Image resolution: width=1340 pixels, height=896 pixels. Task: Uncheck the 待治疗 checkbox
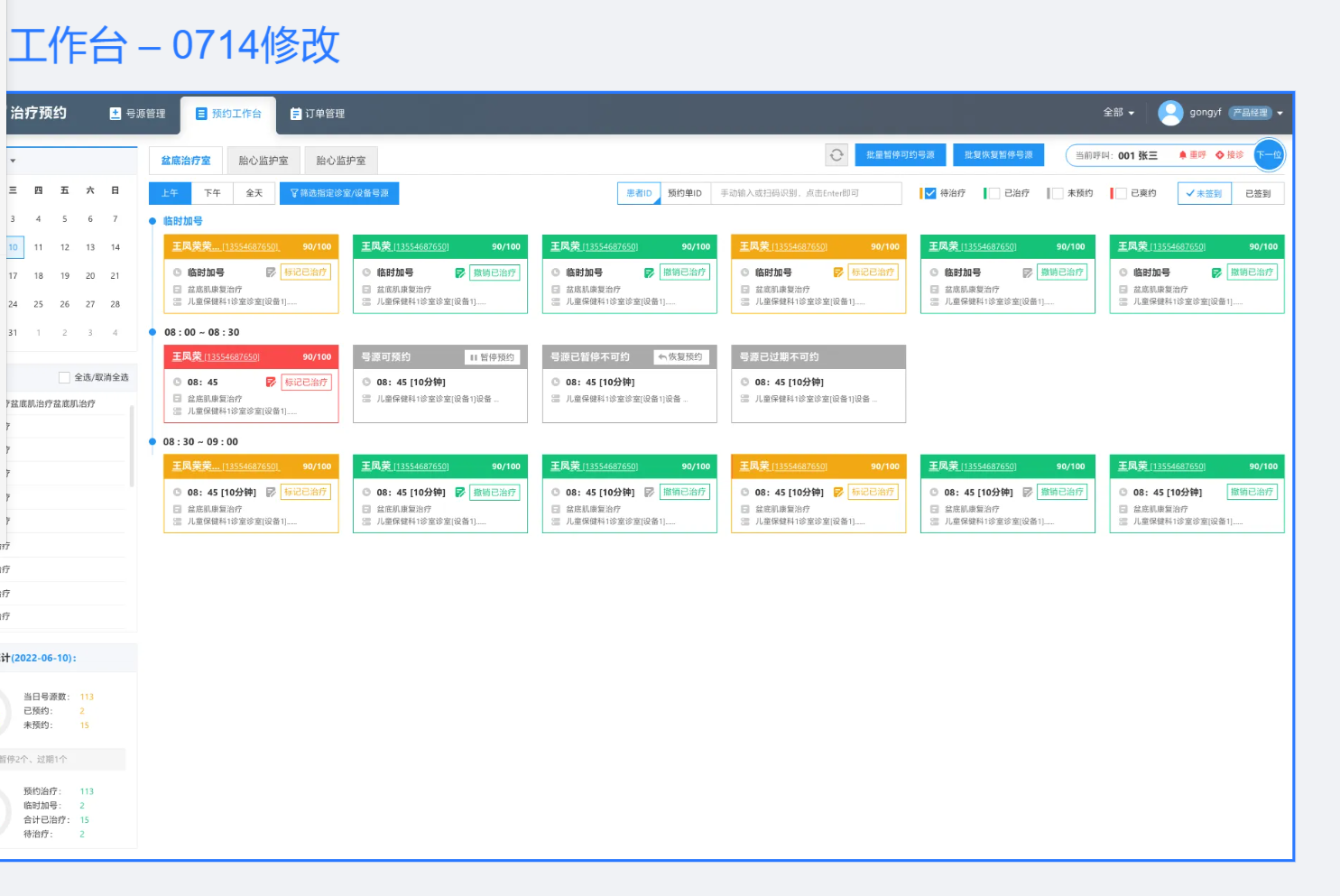[930, 193]
